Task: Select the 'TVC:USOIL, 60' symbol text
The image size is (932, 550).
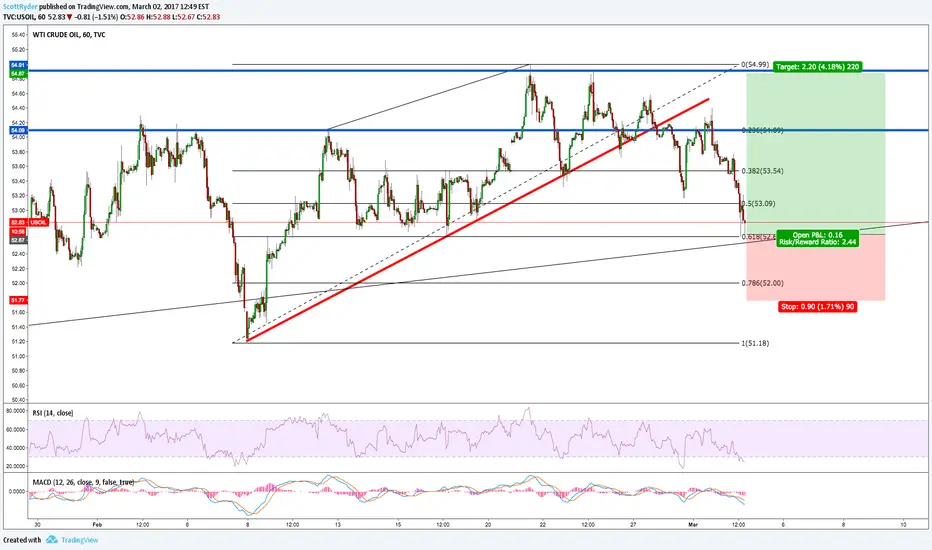Action: click(24, 17)
